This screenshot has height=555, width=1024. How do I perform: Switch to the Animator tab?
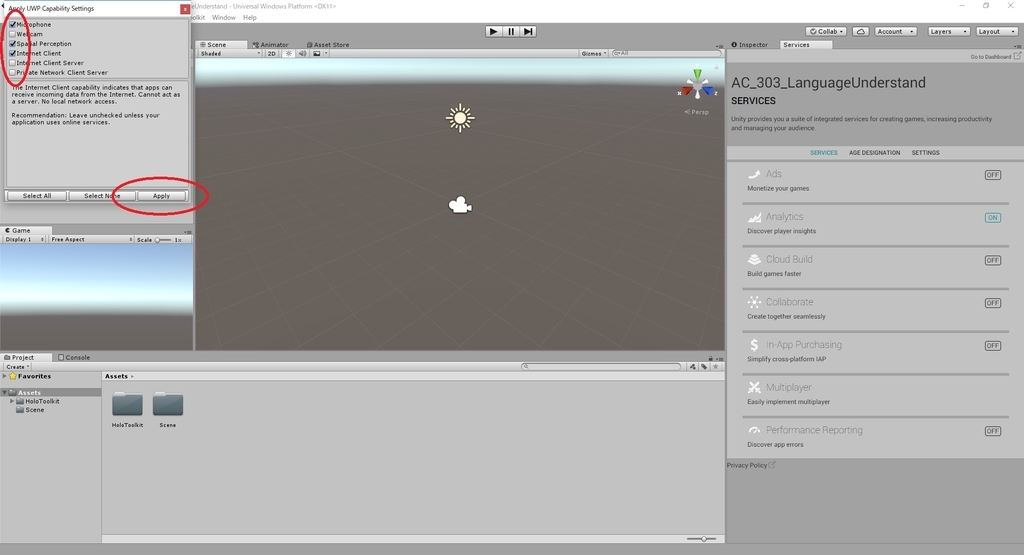[x=270, y=45]
